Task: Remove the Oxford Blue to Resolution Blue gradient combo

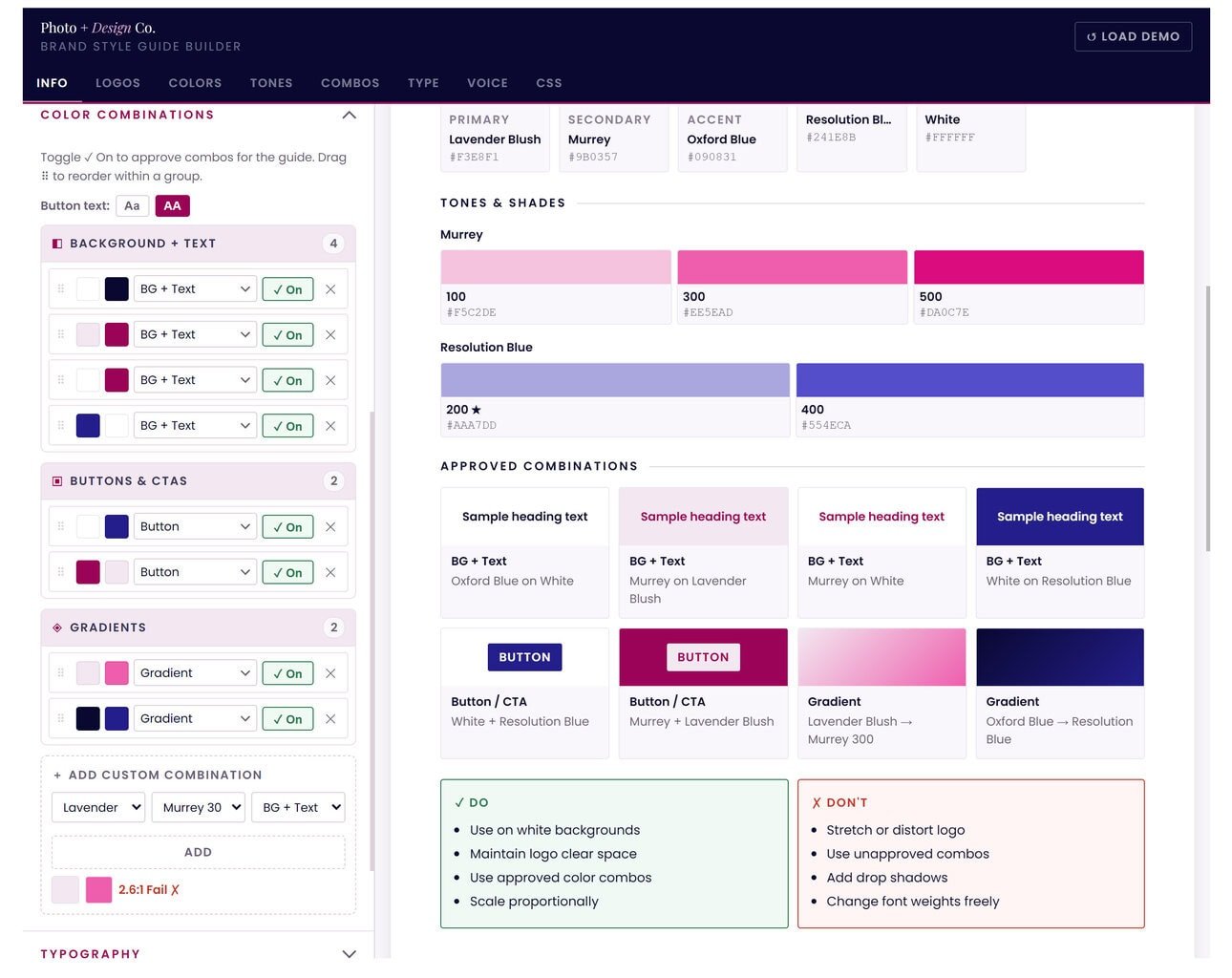Action: click(330, 718)
